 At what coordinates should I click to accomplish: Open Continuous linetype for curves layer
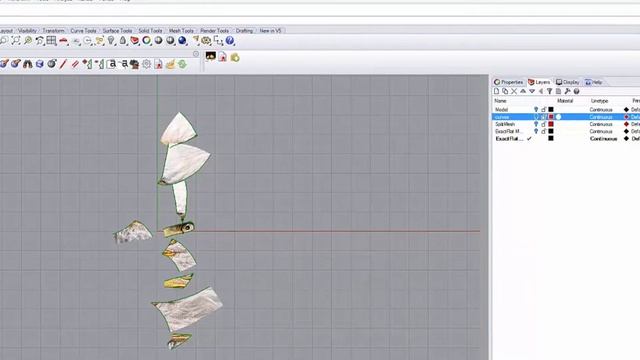601,117
